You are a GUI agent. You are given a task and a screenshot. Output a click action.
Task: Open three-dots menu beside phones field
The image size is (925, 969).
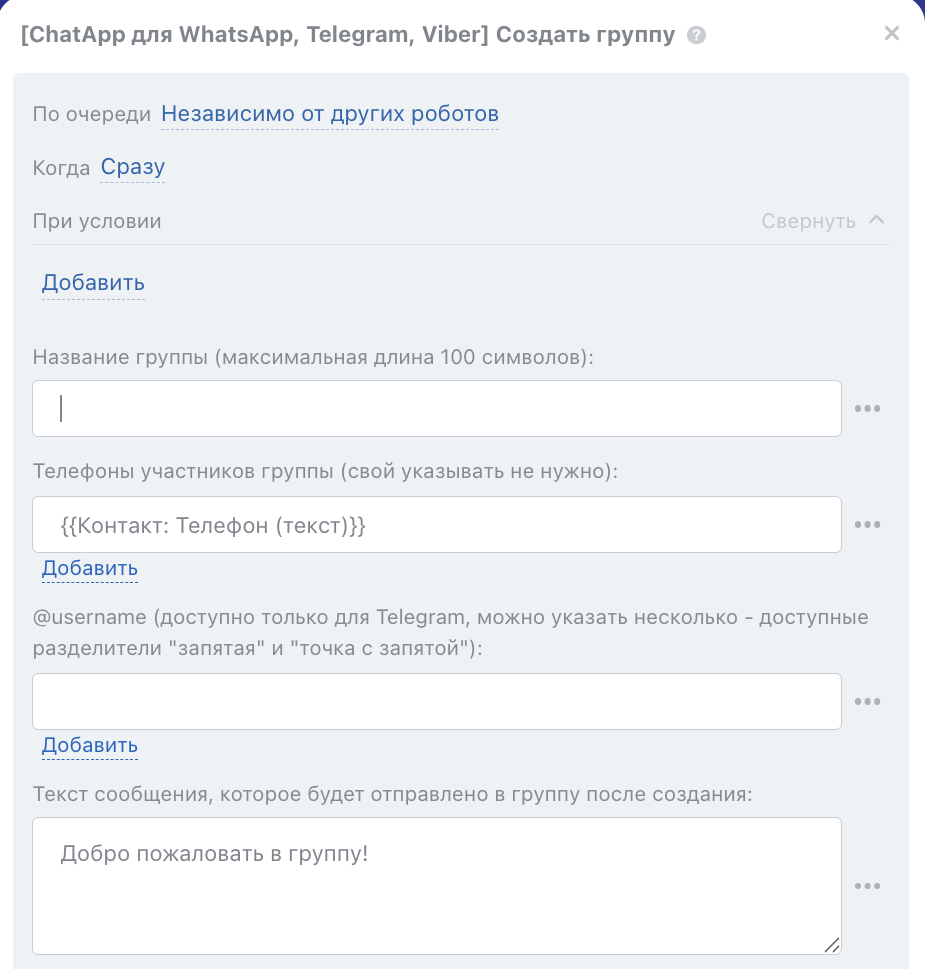point(867,525)
